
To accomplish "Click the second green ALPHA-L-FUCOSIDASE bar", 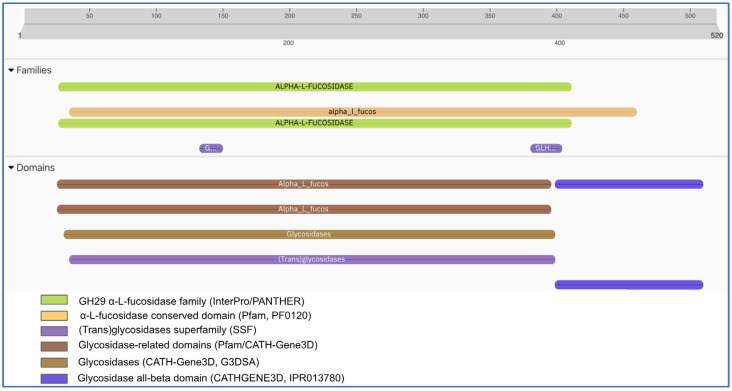I will point(315,123).
